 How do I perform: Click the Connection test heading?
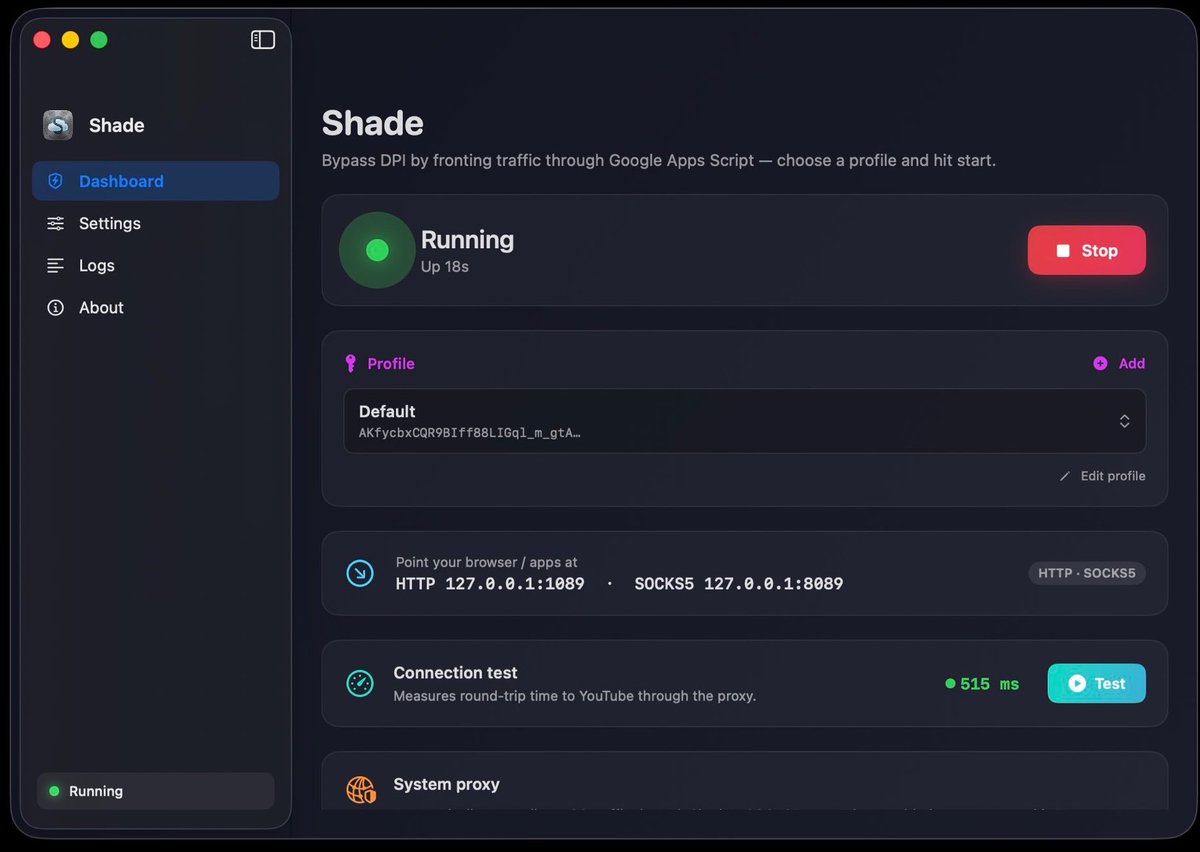click(455, 673)
